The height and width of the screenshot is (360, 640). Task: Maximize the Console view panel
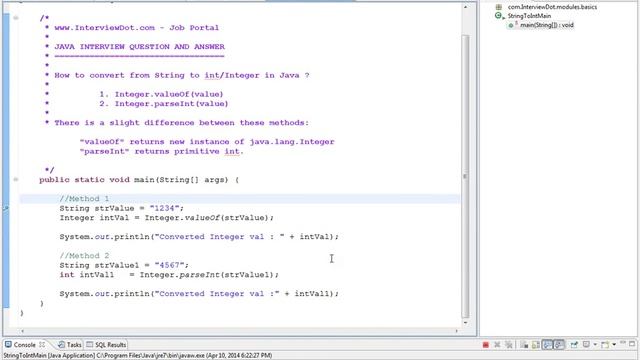tap(632, 344)
